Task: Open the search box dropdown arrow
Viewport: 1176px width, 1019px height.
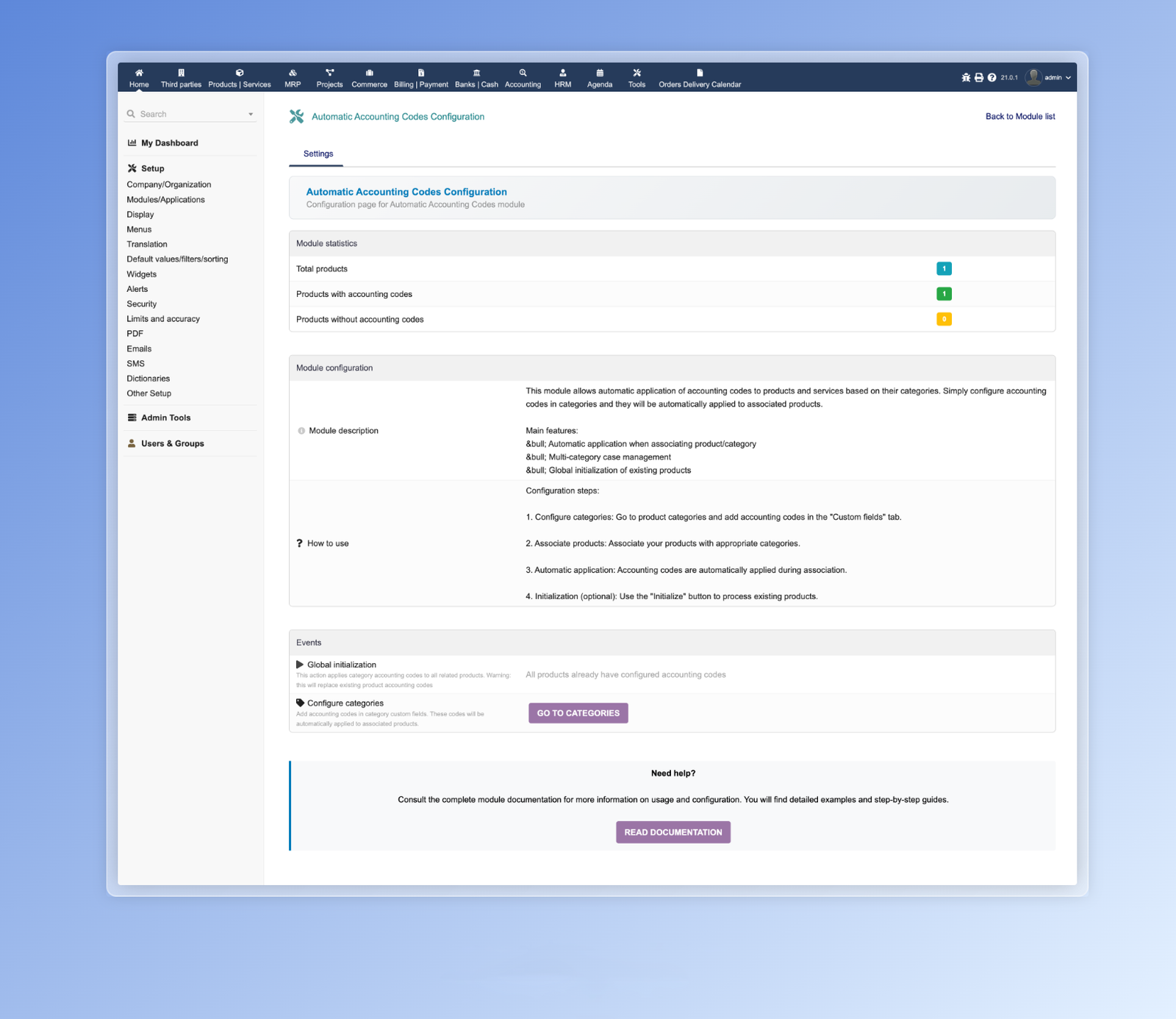Action: (251, 115)
